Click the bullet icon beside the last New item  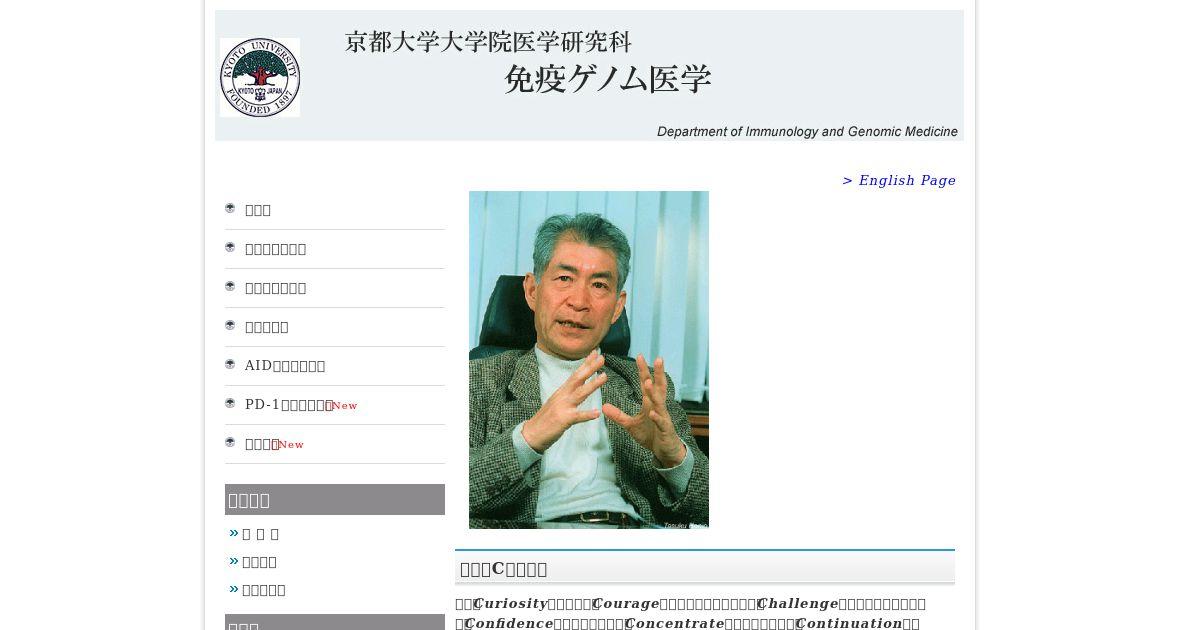coord(230,442)
